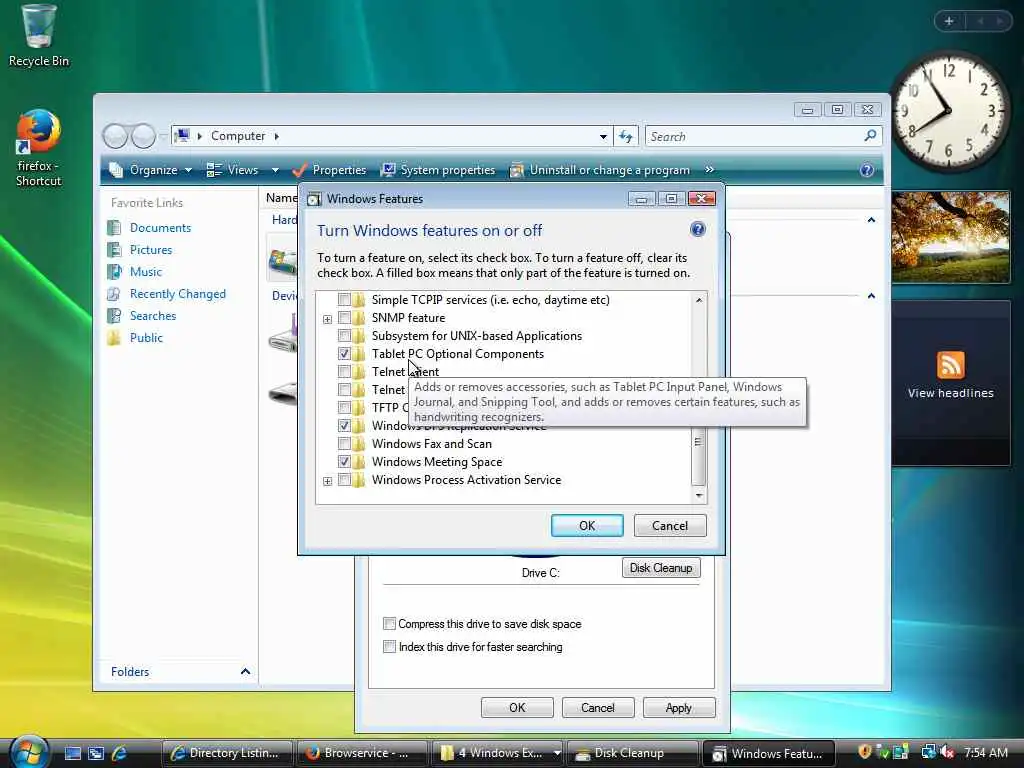Click OK in the drive properties dialog

517,707
